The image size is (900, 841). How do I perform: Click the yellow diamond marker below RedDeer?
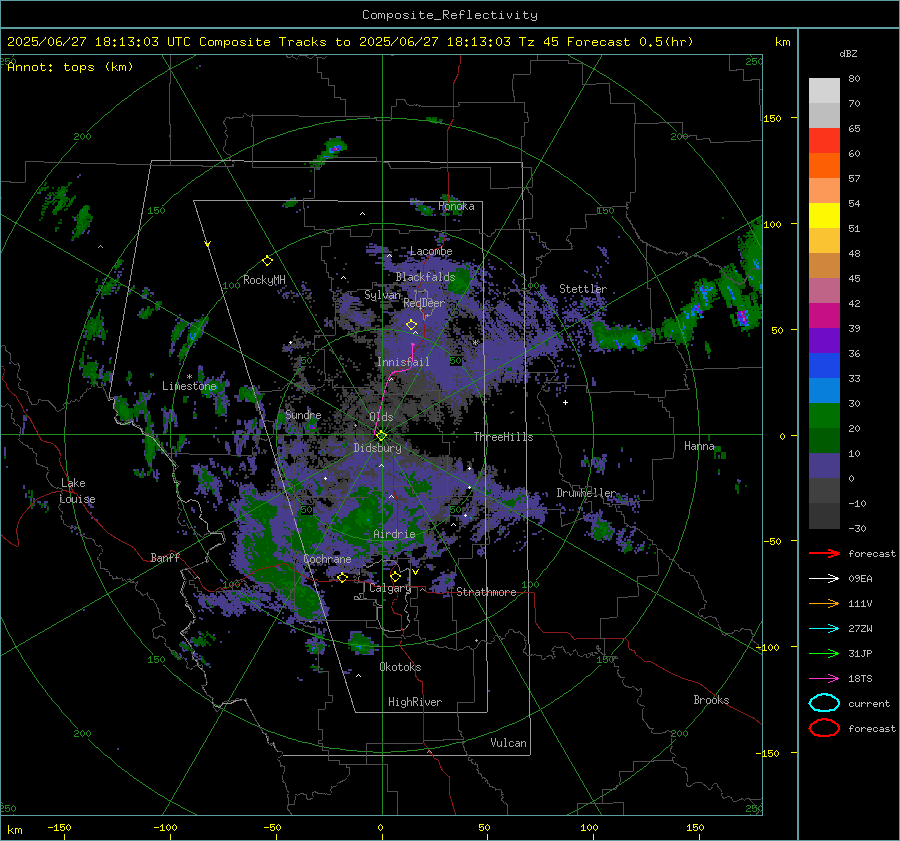pos(411,325)
